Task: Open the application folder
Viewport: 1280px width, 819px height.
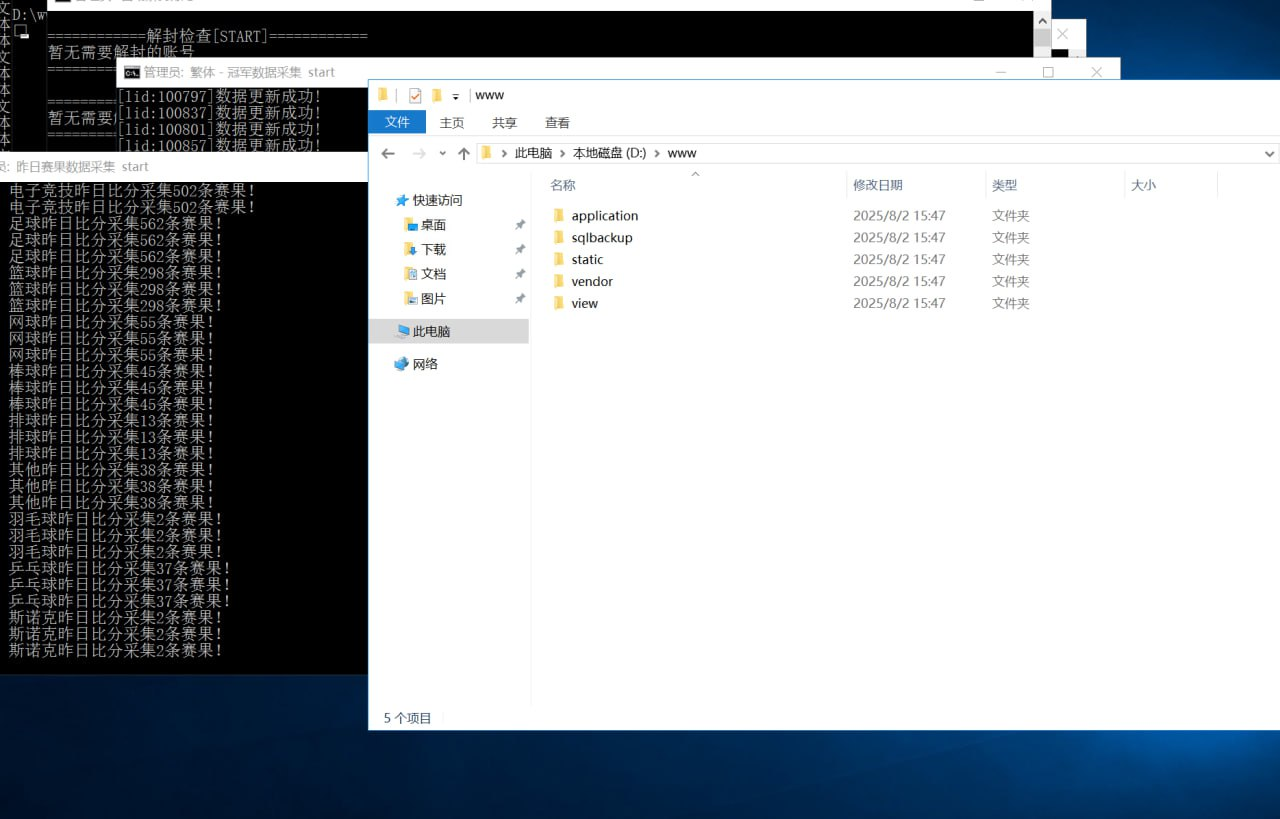Action: 604,216
